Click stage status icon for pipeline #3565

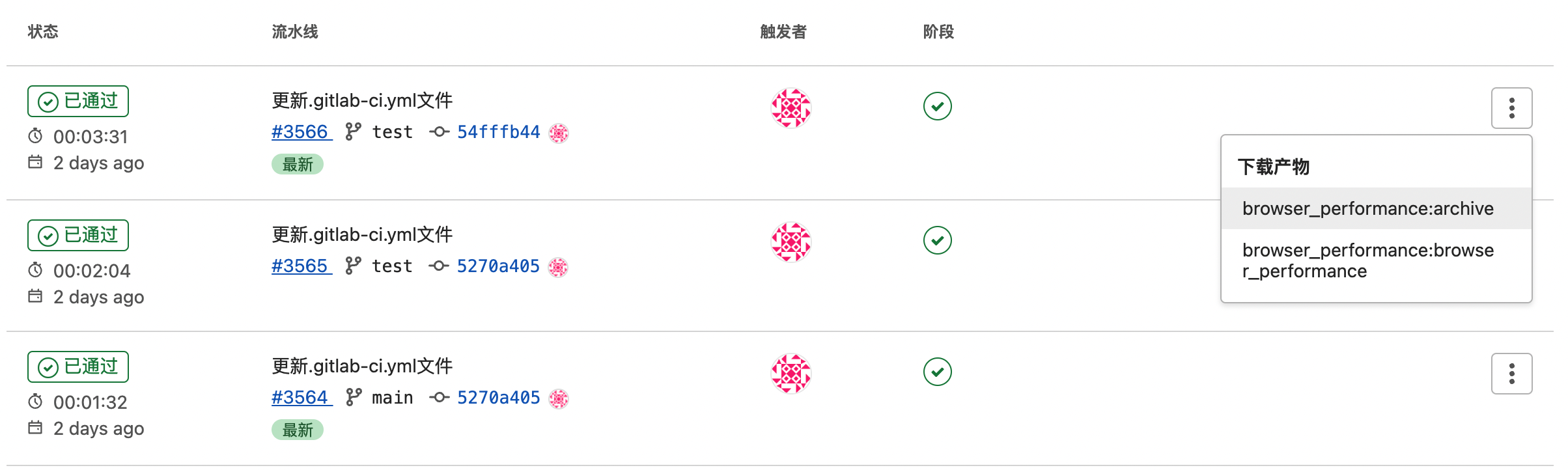click(937, 240)
